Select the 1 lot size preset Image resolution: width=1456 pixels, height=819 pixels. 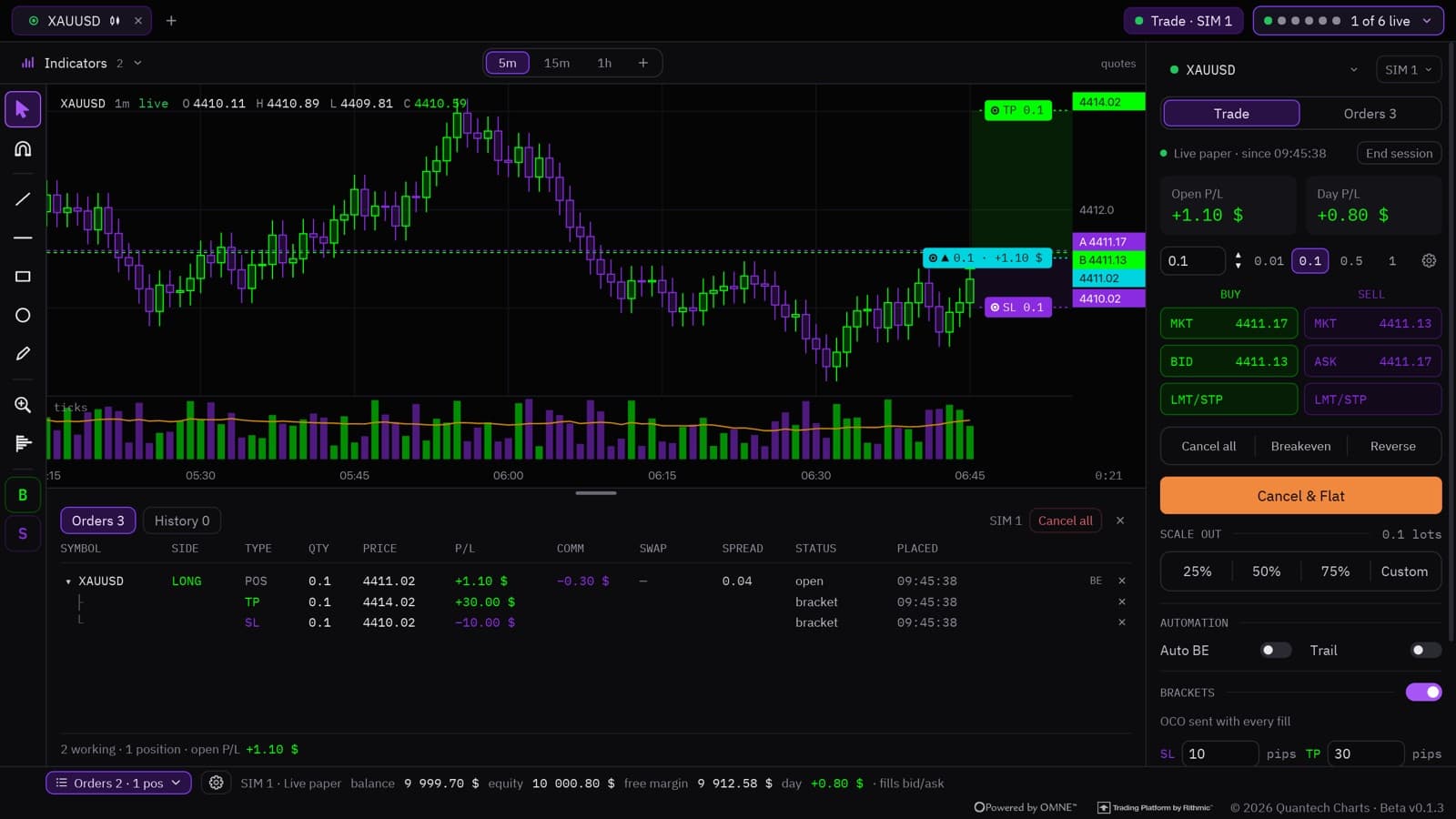(x=1392, y=260)
